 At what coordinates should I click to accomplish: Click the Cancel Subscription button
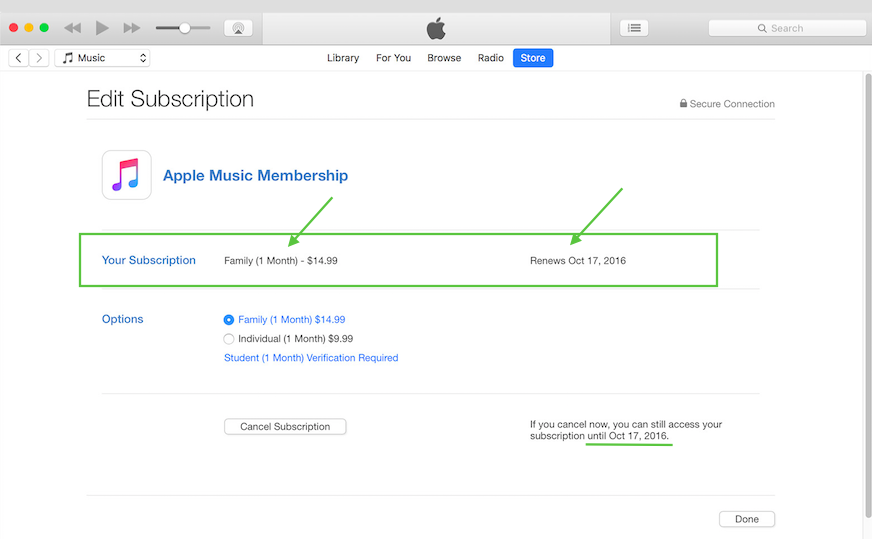(285, 427)
